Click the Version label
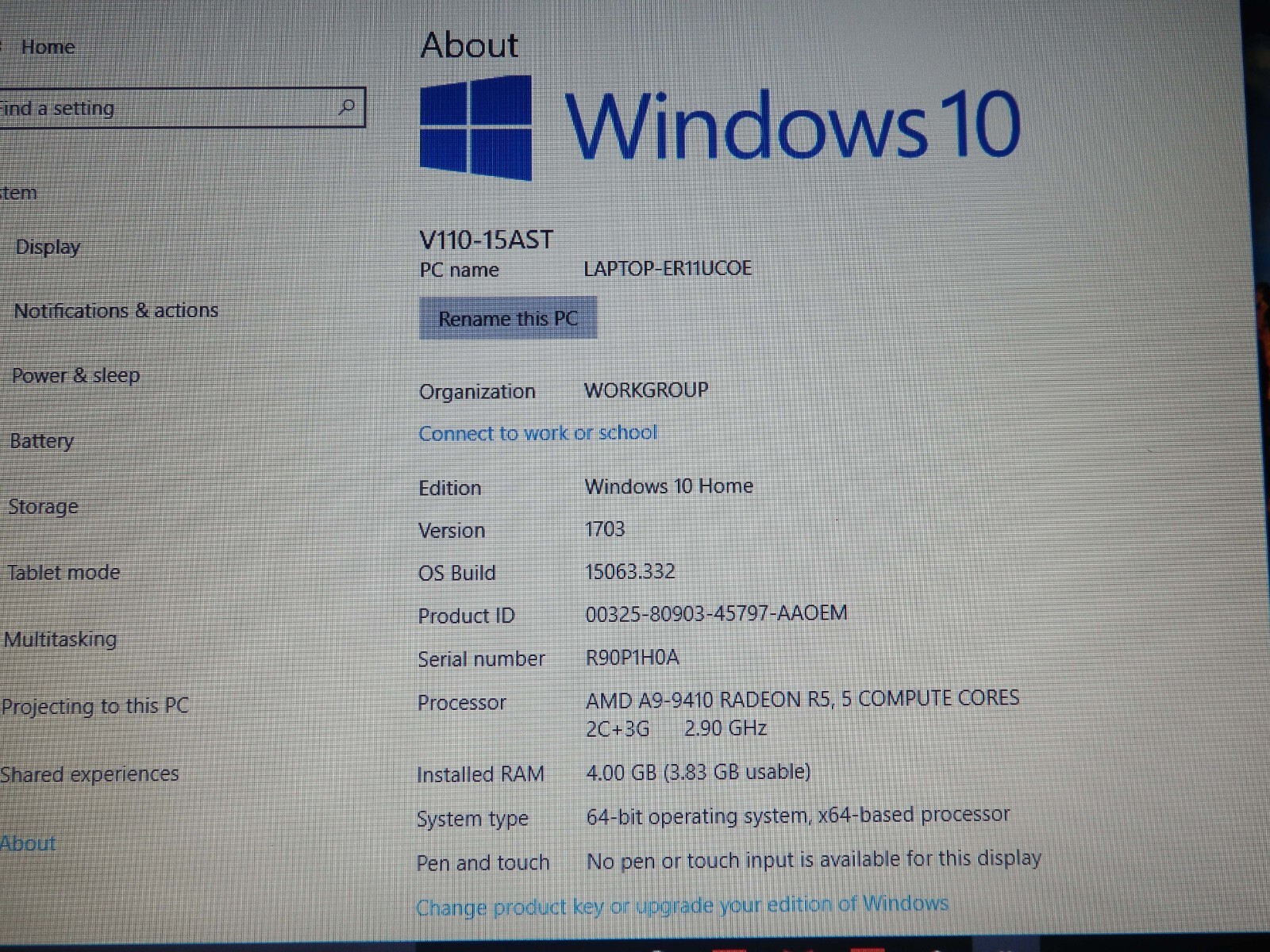The height and width of the screenshot is (952, 1270). point(452,531)
